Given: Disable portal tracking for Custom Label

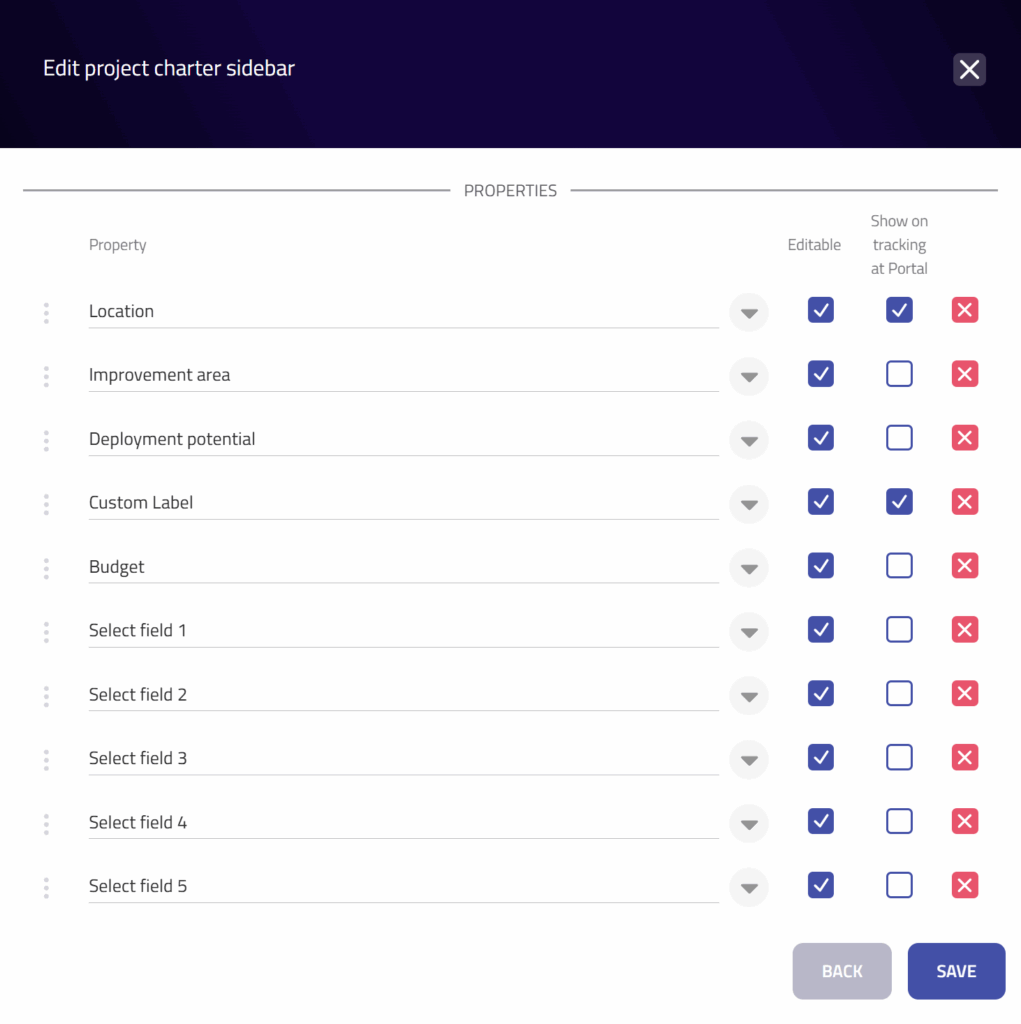Looking at the screenshot, I should [x=899, y=502].
